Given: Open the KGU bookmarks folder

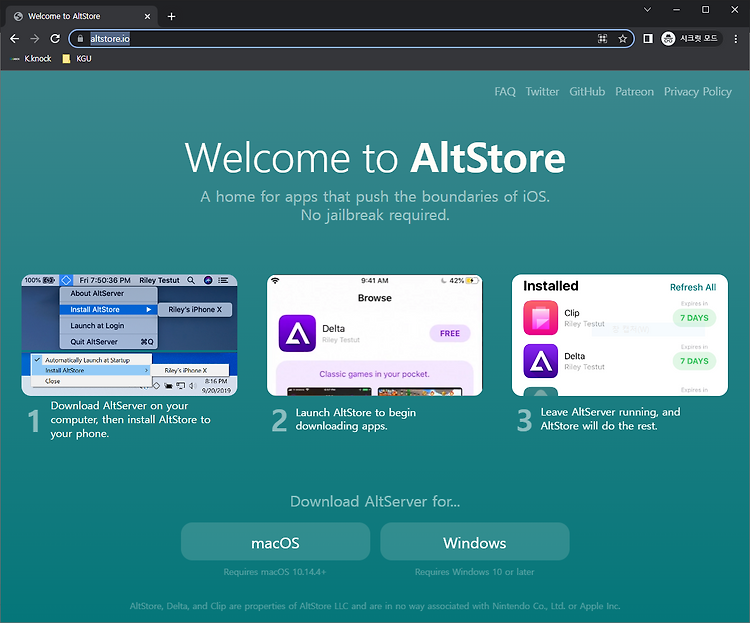Looking at the screenshot, I should (77, 58).
